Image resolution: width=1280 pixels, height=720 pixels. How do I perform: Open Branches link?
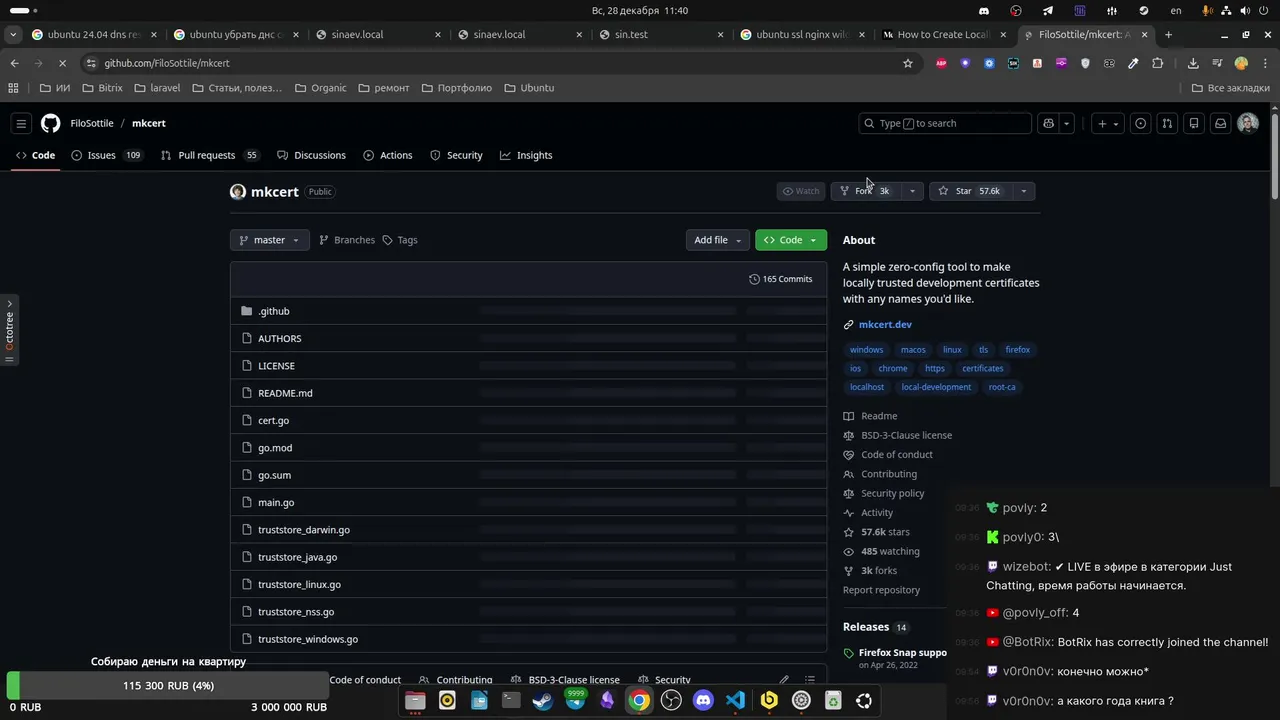(x=346, y=240)
